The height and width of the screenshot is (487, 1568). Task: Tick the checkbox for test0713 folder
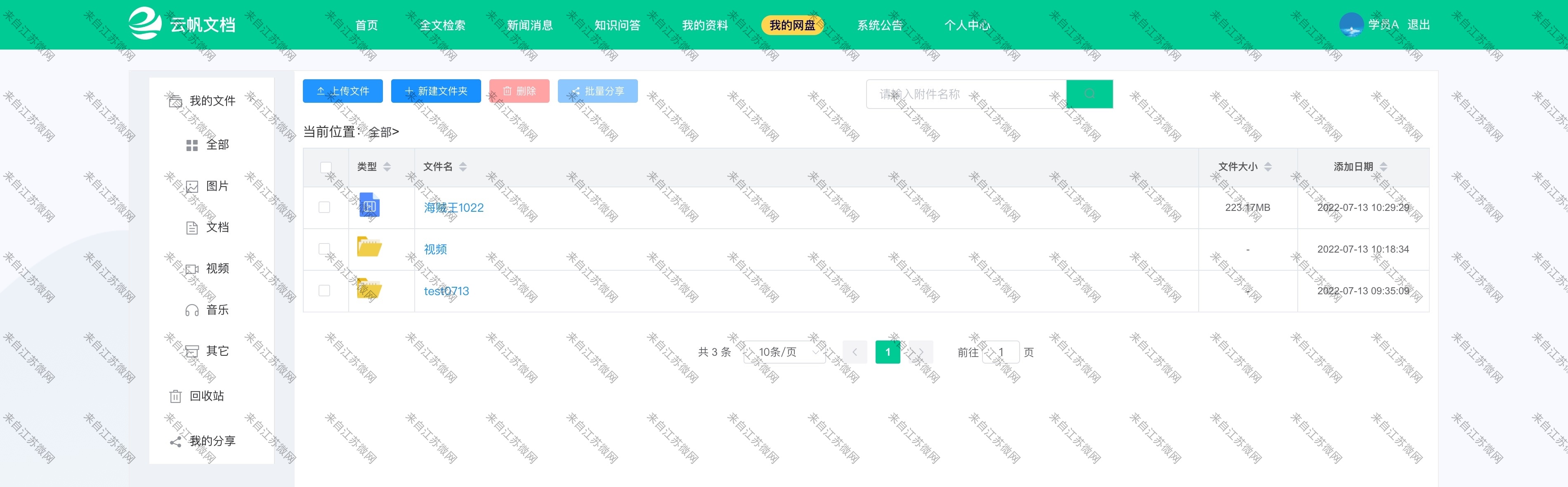324,291
